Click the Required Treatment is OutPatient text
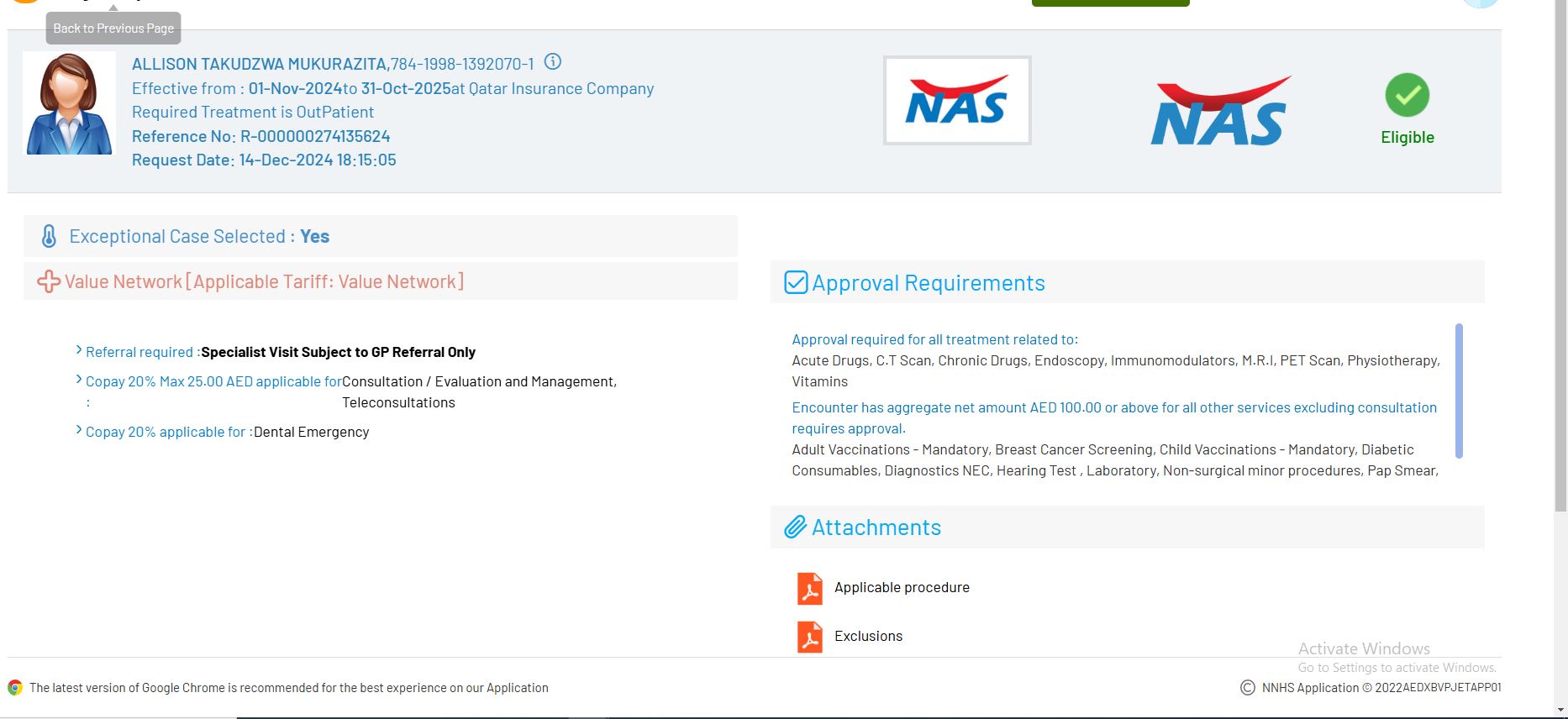Image resolution: width=1568 pixels, height=719 pixels. click(x=253, y=113)
